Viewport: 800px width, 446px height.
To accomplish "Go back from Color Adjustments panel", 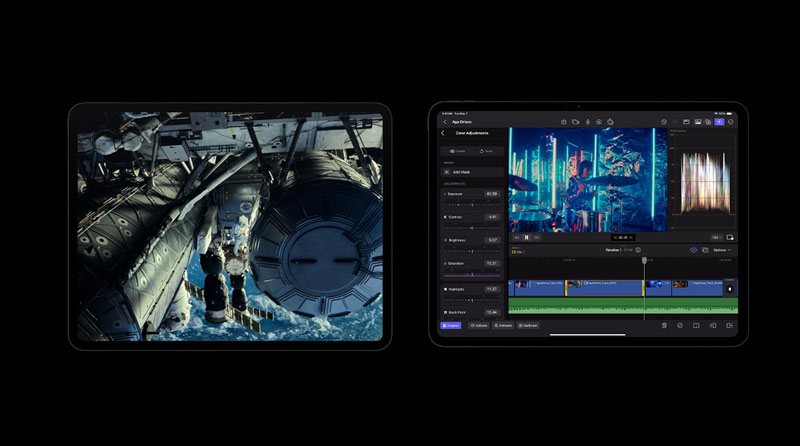I will point(443,133).
